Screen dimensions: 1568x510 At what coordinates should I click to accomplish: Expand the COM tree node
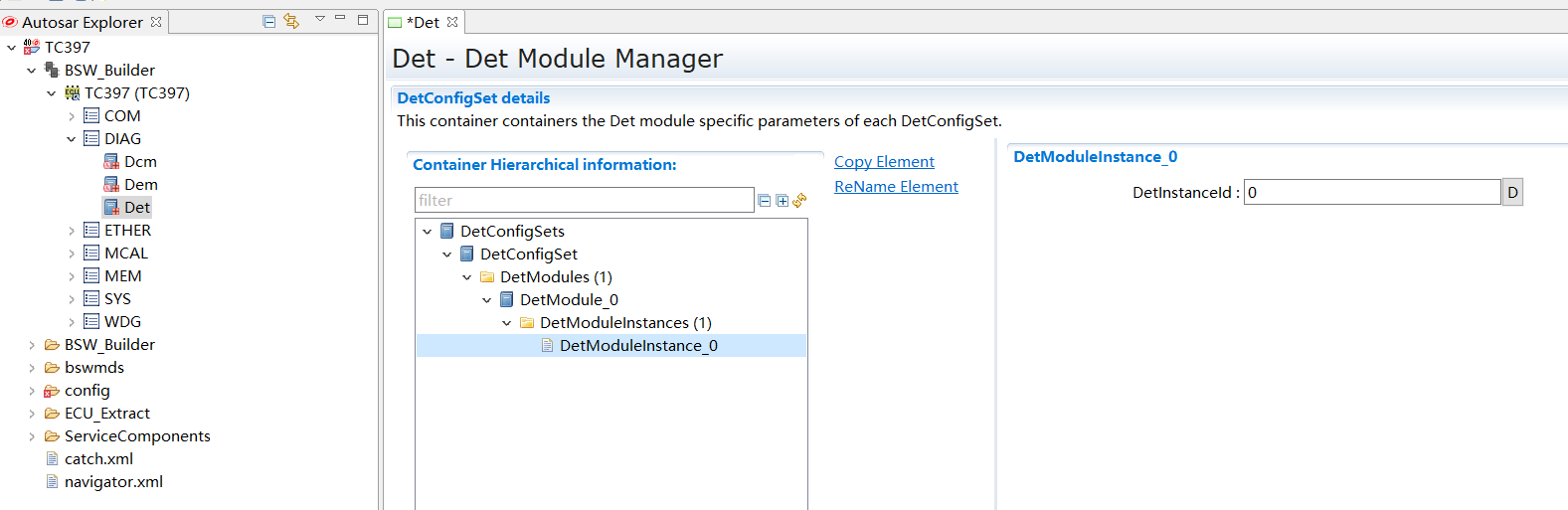click(x=72, y=116)
